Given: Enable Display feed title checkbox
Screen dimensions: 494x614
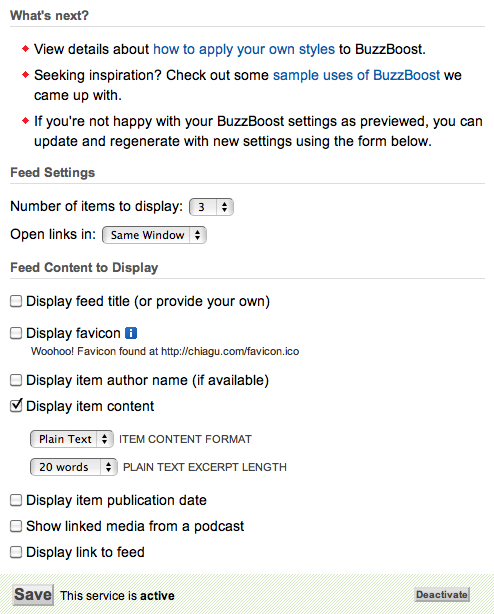Looking at the screenshot, I should [x=16, y=301].
